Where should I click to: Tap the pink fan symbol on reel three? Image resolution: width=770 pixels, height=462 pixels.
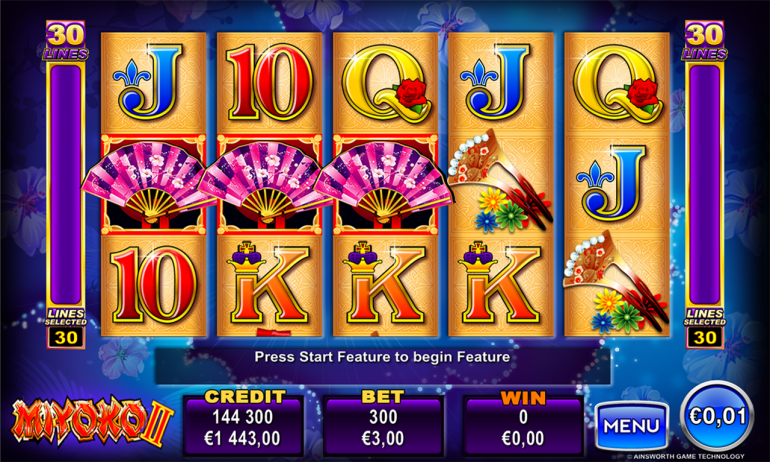(x=385, y=184)
